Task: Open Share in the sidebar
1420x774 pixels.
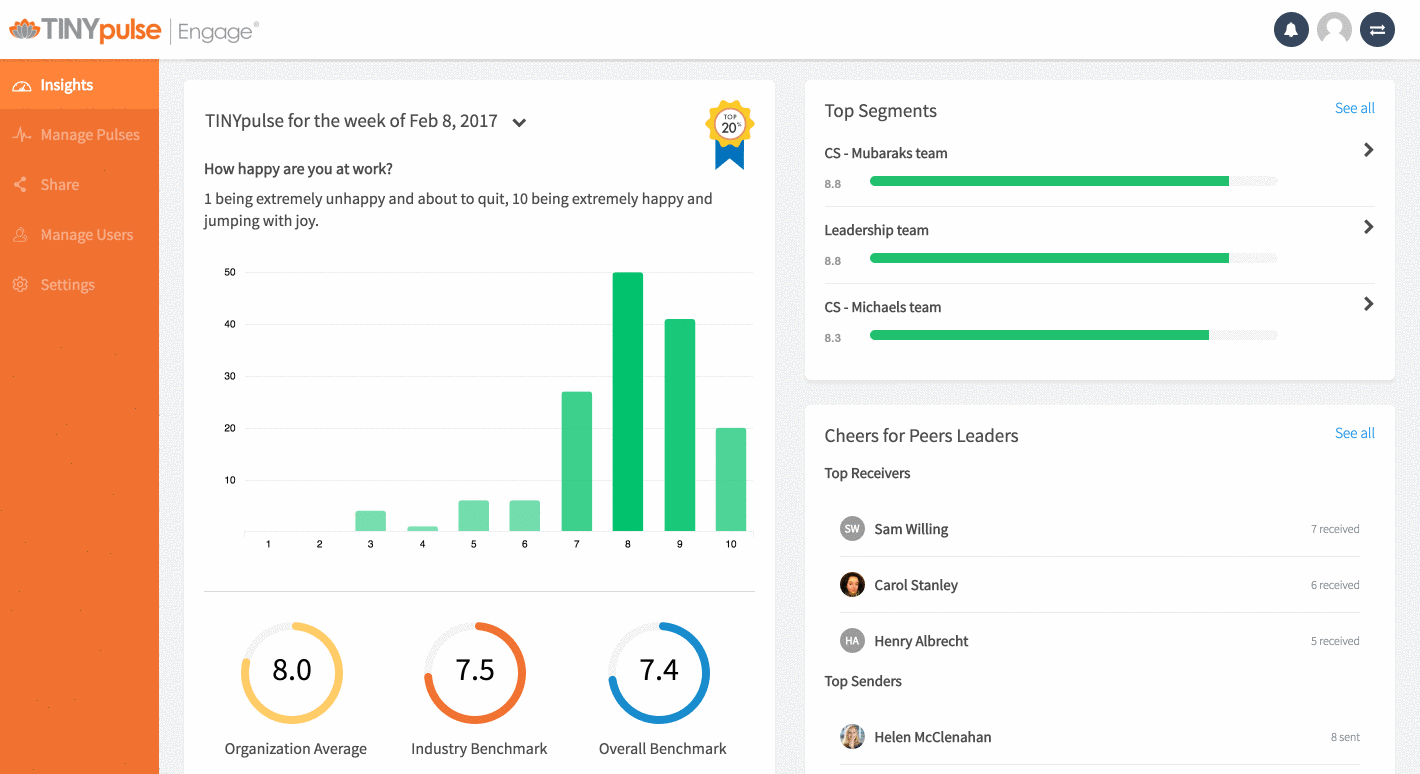Action: pos(79,185)
